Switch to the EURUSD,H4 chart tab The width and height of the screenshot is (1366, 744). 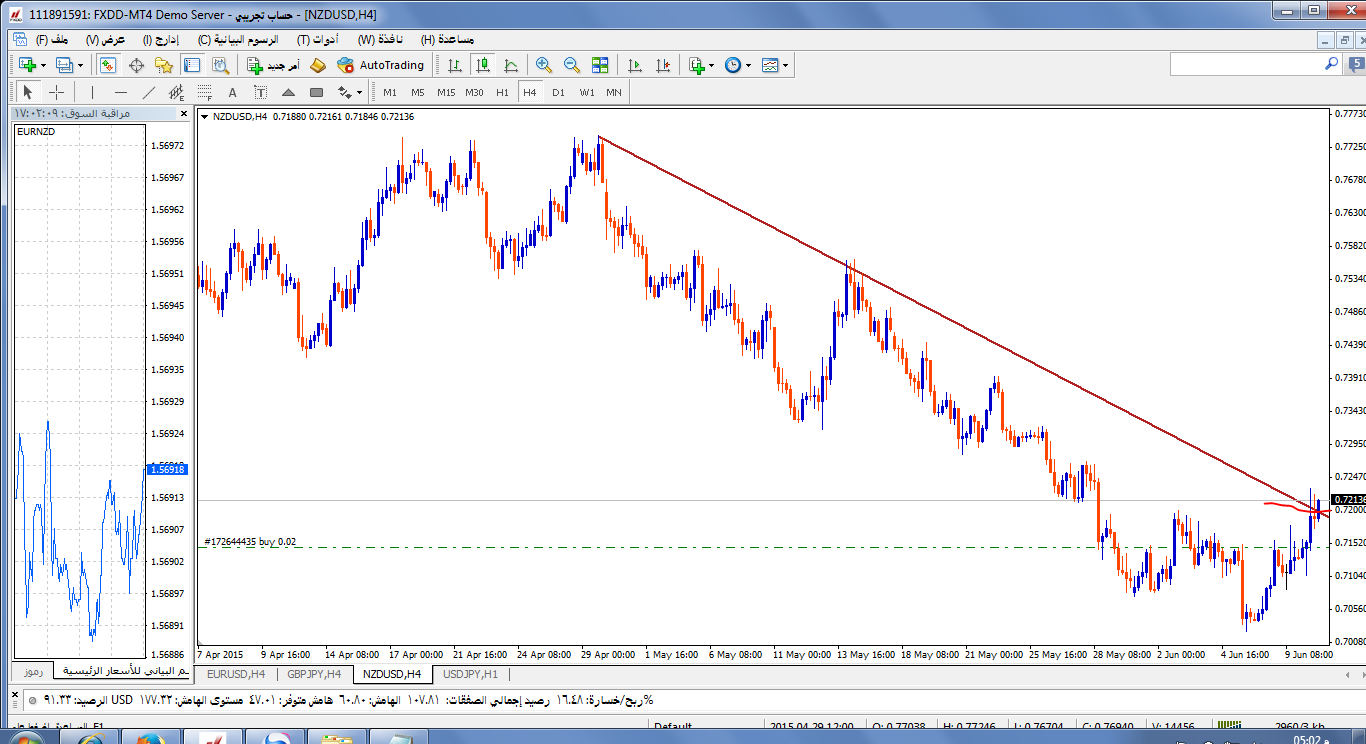(x=236, y=674)
